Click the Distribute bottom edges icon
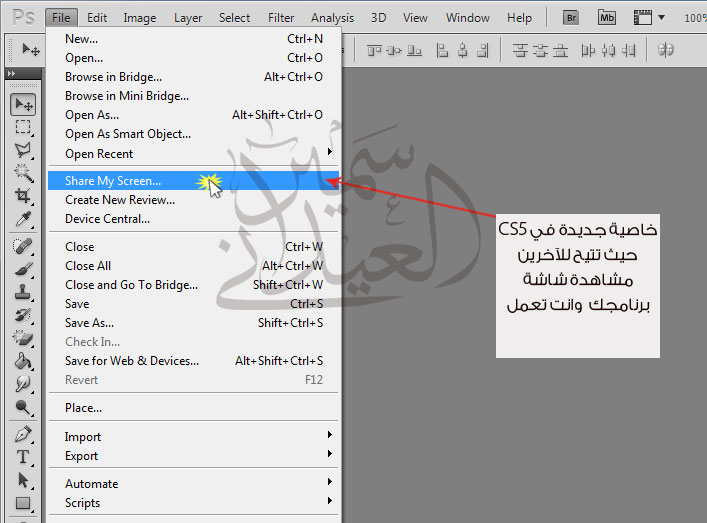Image resolution: width=707 pixels, height=523 pixels. tap(560, 50)
